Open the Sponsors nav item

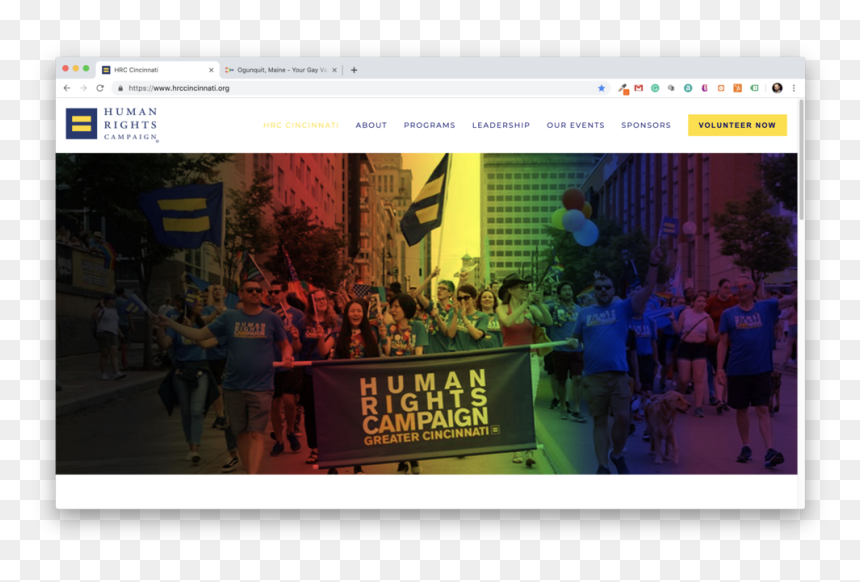click(646, 125)
